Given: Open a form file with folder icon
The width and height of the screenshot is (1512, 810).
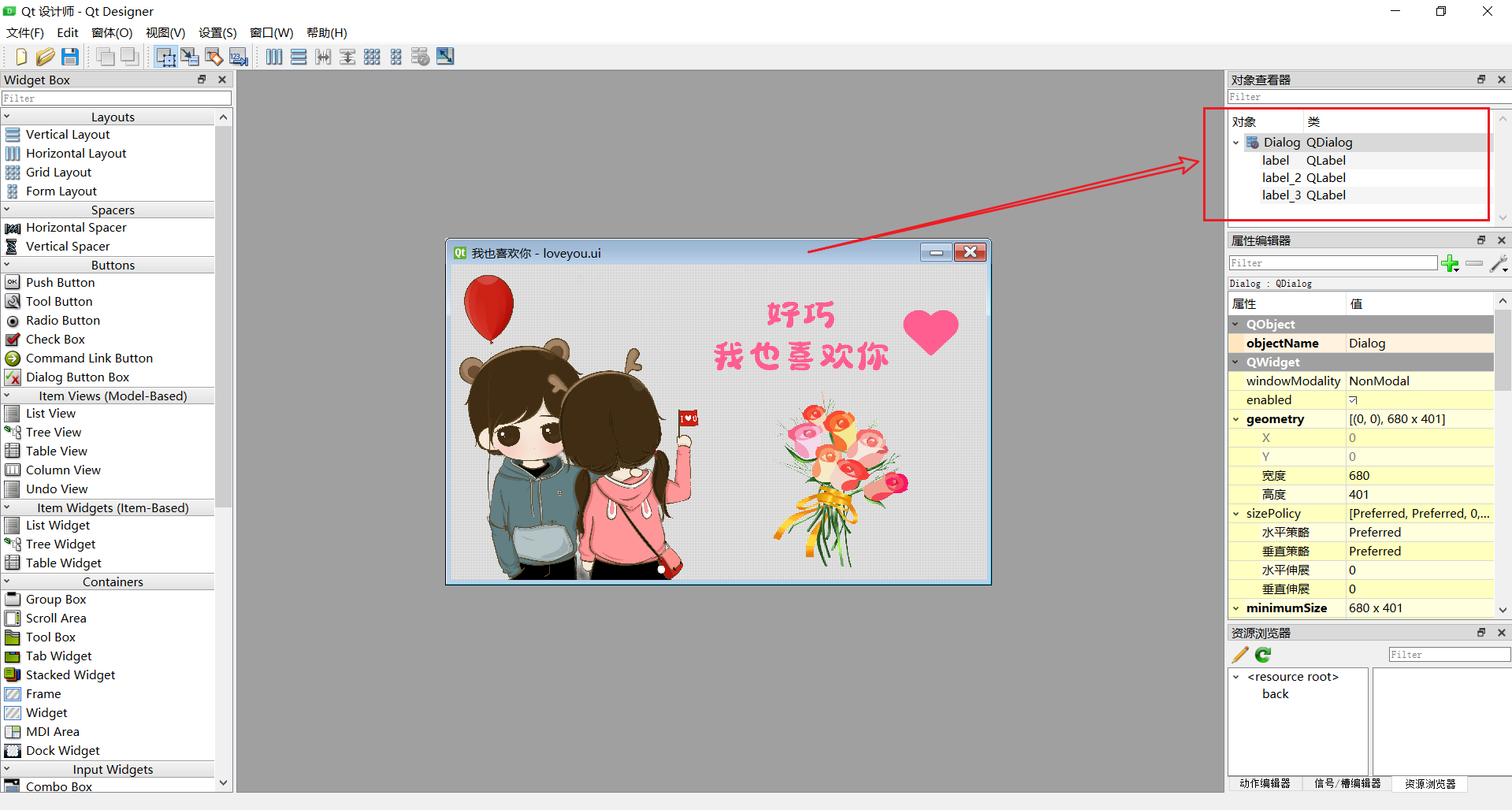Looking at the screenshot, I should [46, 57].
